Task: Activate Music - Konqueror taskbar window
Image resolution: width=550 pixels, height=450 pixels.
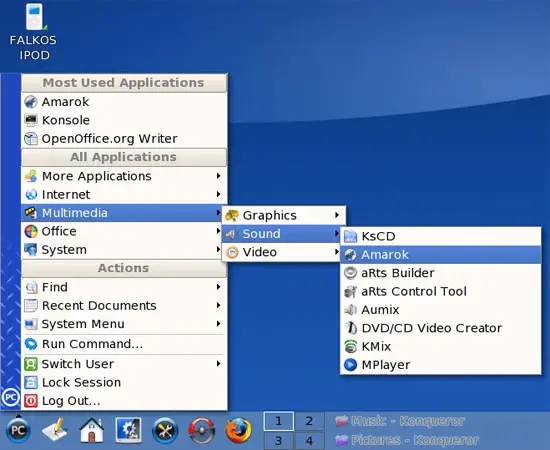Action: [400, 421]
